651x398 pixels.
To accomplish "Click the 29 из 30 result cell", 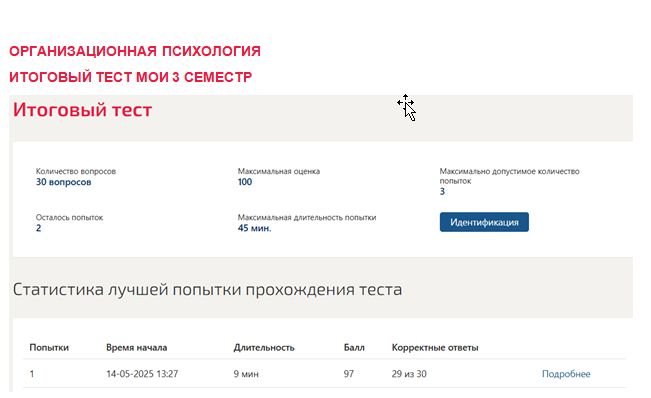I will [409, 374].
